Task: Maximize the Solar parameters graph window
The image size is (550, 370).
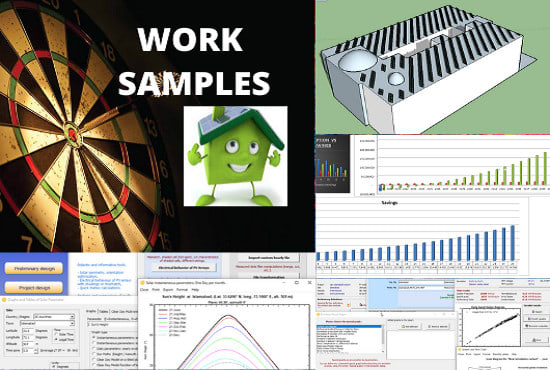Action: point(297,282)
